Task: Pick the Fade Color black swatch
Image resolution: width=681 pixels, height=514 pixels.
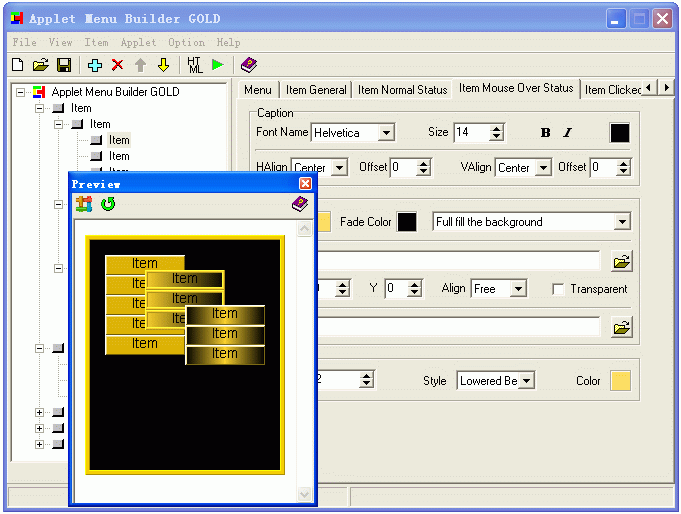Action: pos(407,222)
